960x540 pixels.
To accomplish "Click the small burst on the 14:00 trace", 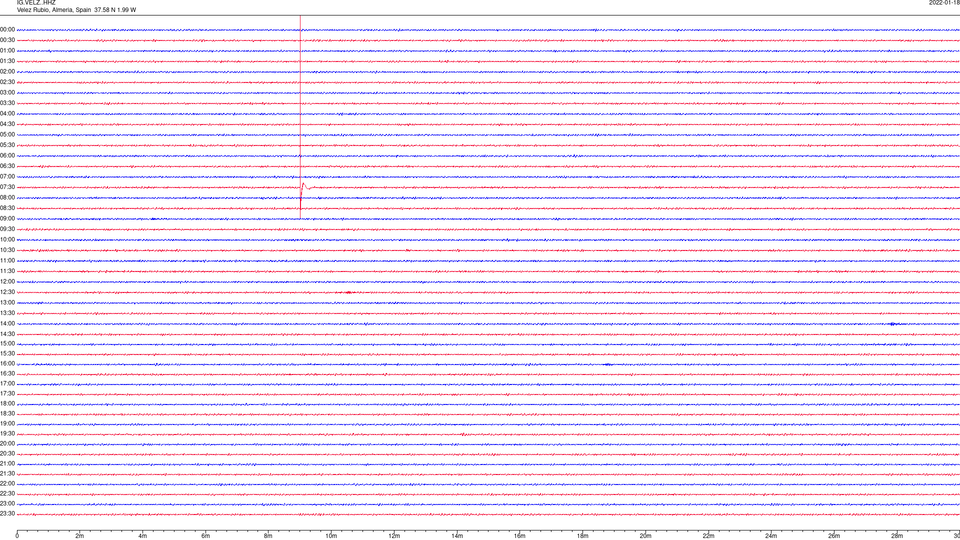I will coord(893,324).
